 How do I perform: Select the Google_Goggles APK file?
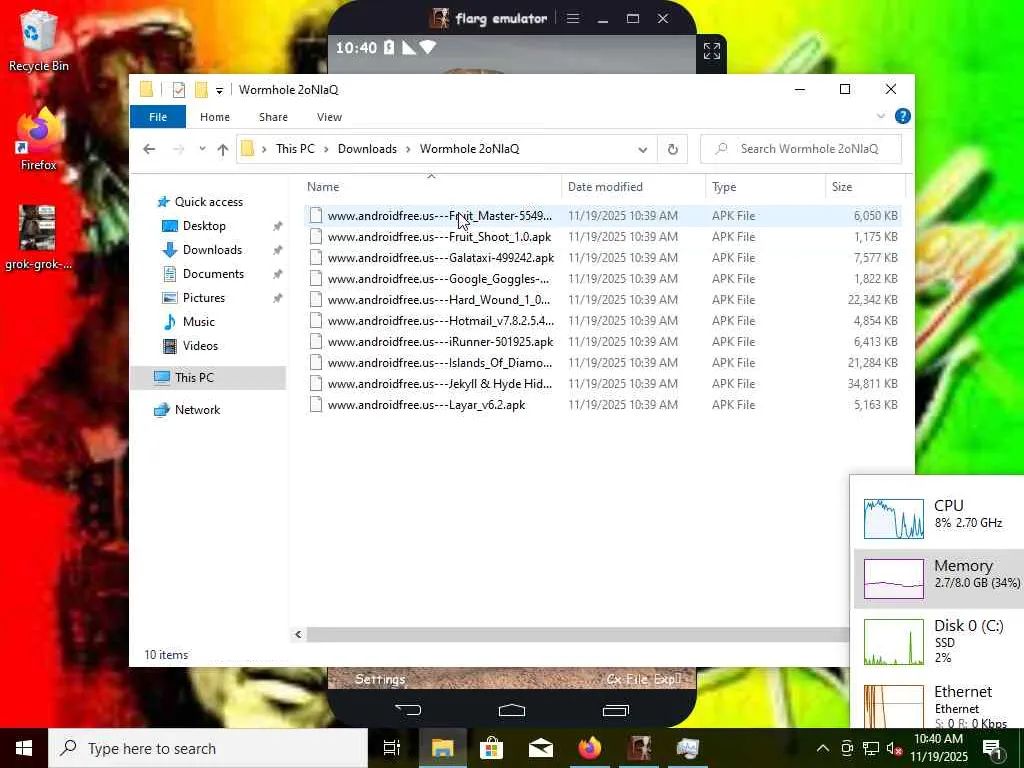[604, 278]
